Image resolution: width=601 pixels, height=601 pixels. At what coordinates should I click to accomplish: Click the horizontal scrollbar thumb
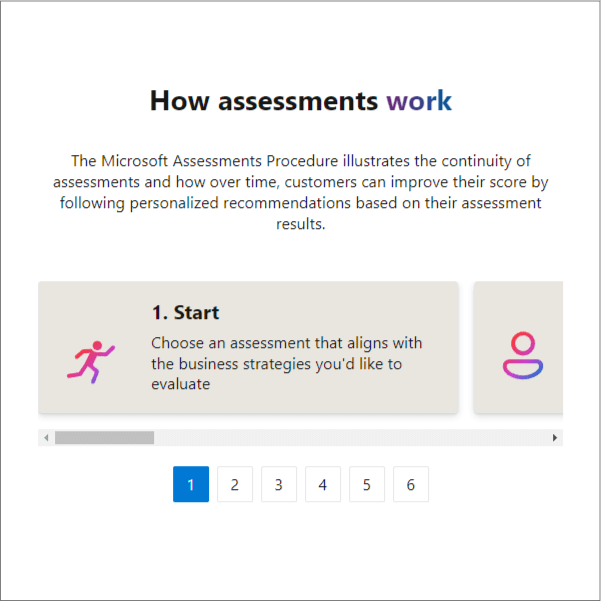tap(104, 438)
